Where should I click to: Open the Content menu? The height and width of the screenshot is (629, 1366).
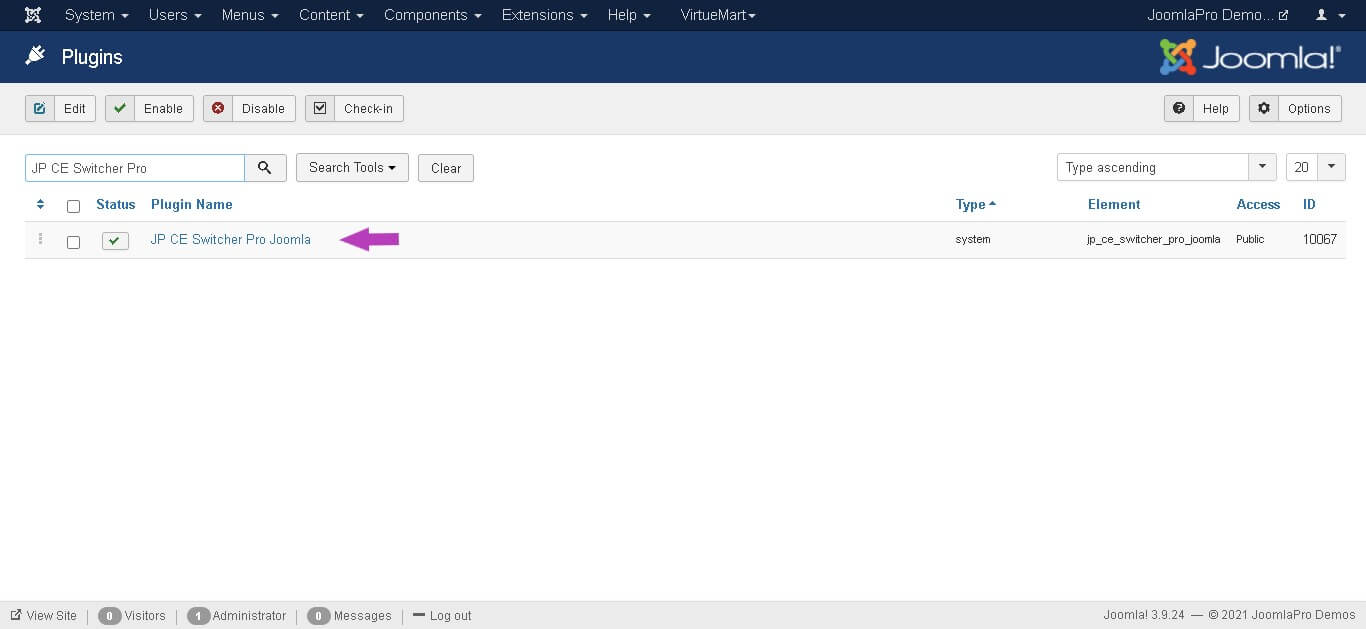(x=331, y=15)
